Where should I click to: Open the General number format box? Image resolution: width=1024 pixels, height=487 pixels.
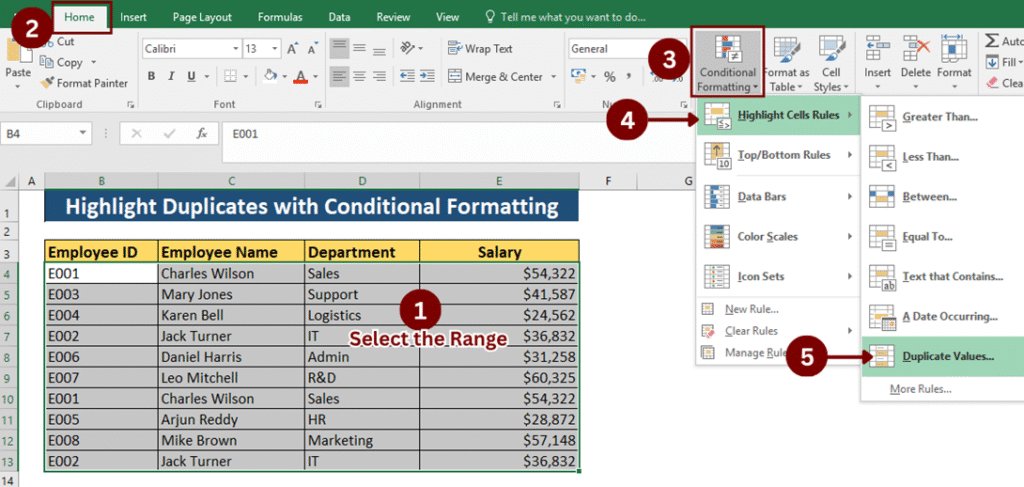pyautogui.click(x=607, y=49)
